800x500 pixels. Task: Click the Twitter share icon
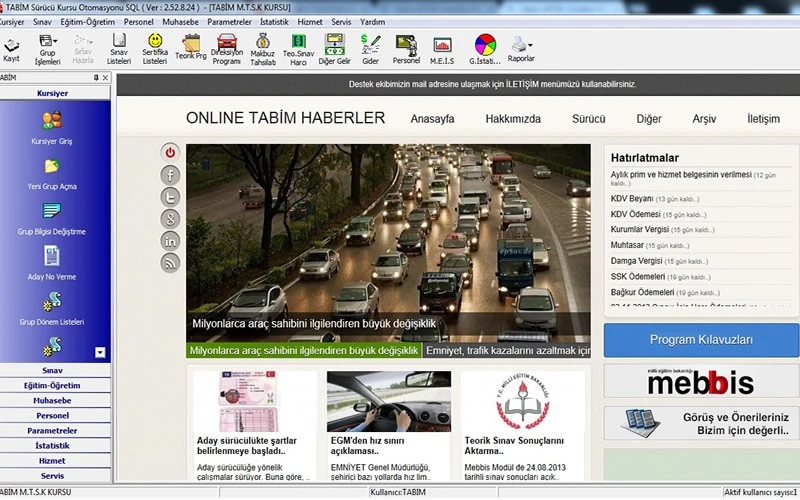point(170,197)
